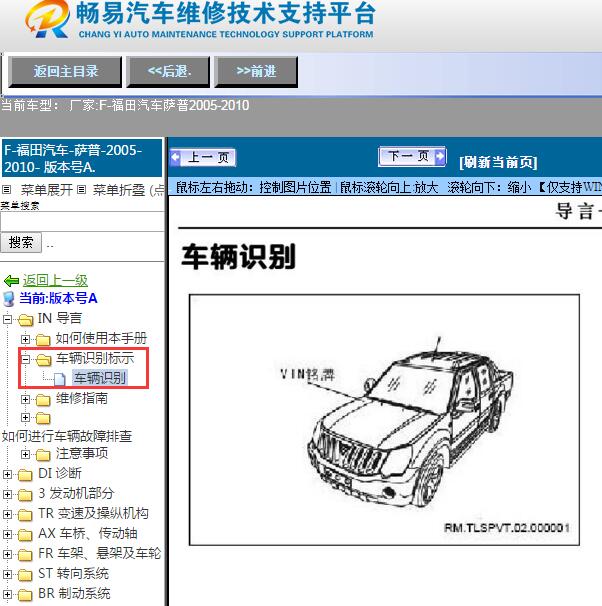Click the ST 转向系统 folder icon

click(26, 575)
